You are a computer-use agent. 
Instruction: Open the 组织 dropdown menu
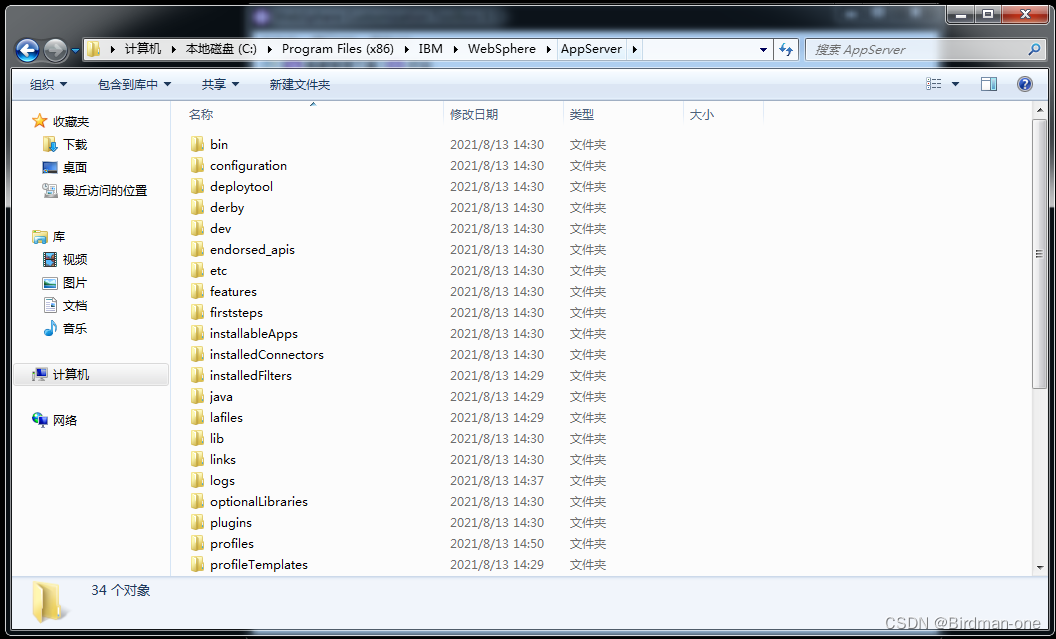coord(48,84)
